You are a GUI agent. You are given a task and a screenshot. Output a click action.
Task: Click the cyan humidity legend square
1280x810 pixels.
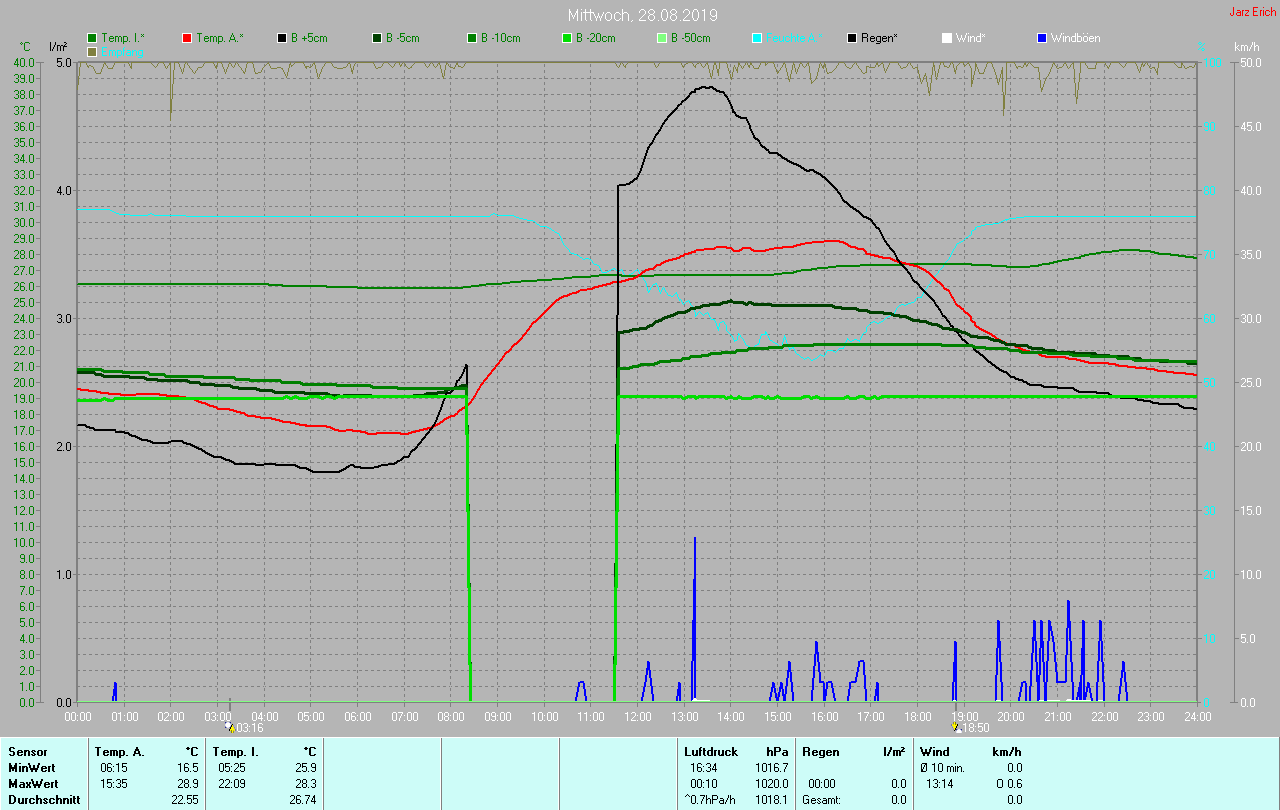(x=757, y=38)
